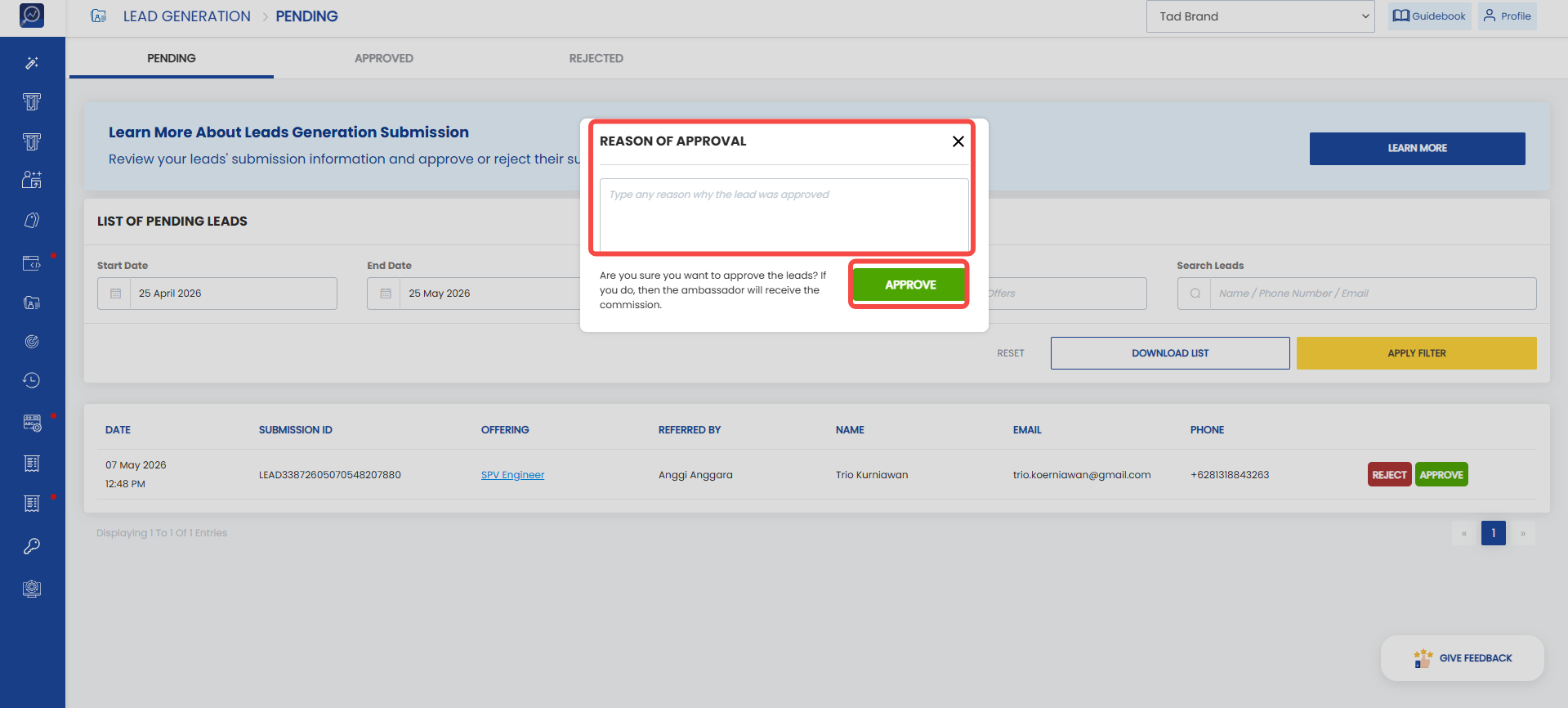Click the Lead Generation breadcrumb

pyautogui.click(x=187, y=16)
